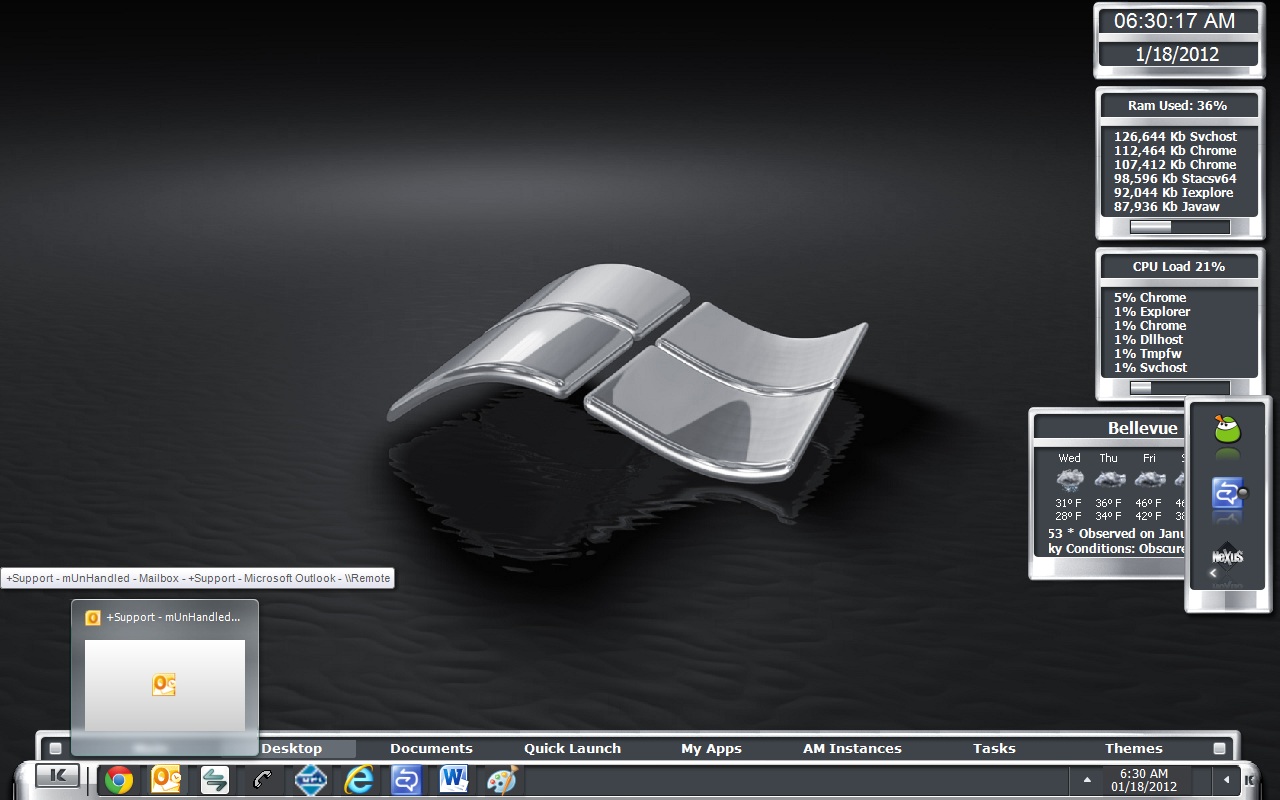This screenshot has width=1280, height=800.
Task: Open Google Chrome from the taskbar
Action: (119, 780)
